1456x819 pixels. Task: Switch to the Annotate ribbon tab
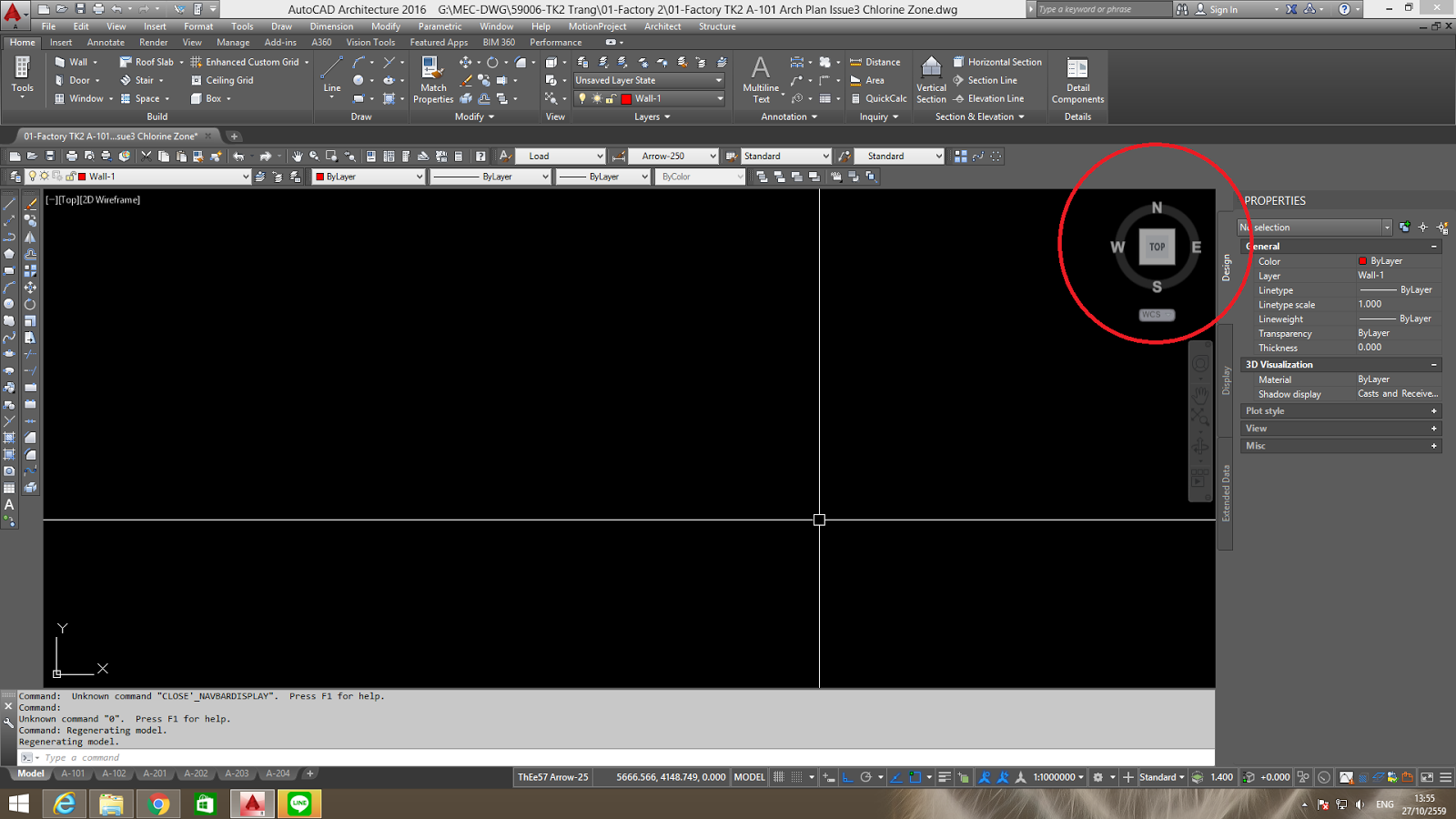click(x=106, y=42)
